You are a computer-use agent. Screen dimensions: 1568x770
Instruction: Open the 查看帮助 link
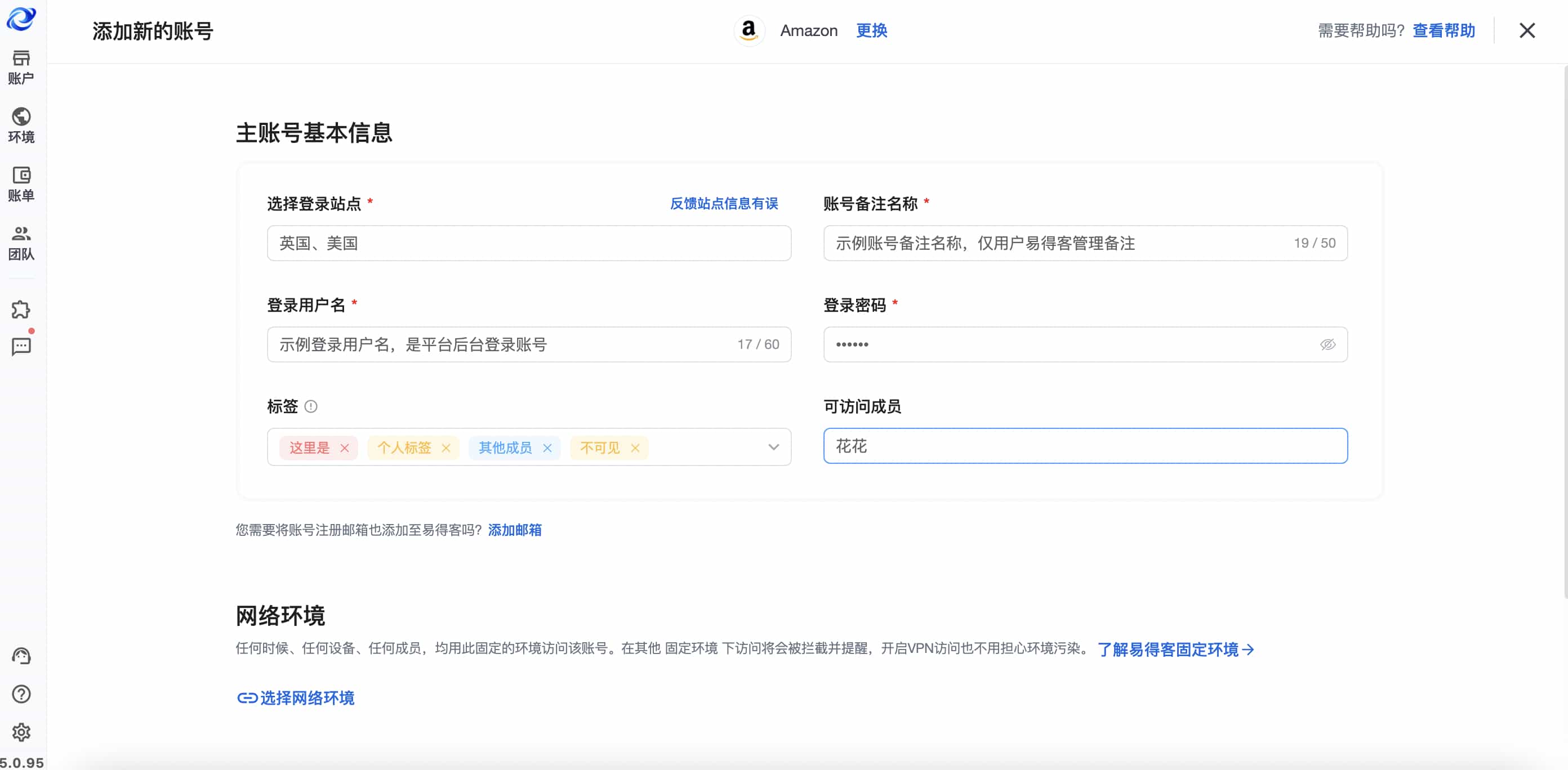pos(1443,30)
